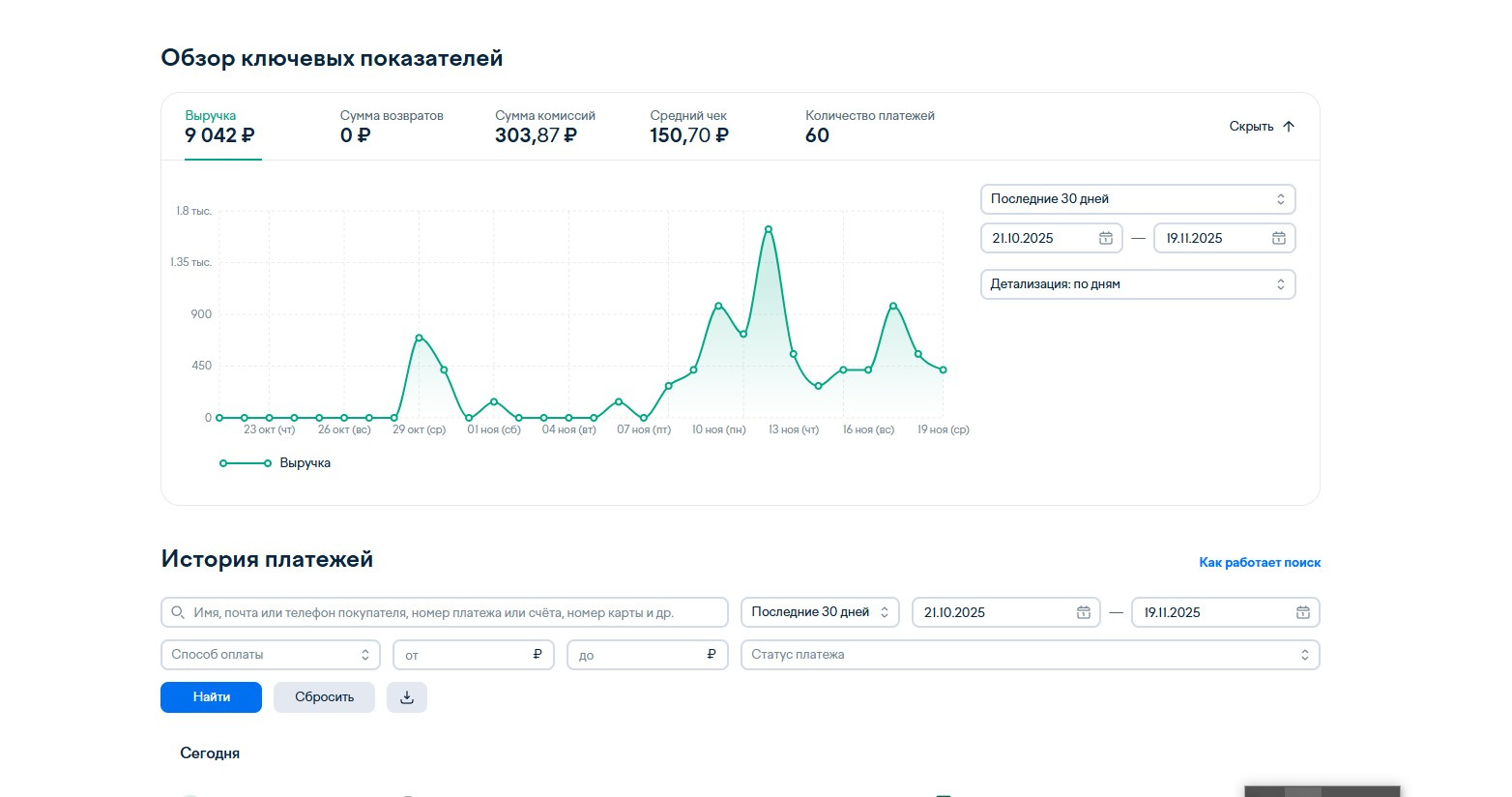The height and width of the screenshot is (797, 1512).
Task: Expand the Последние 30 дней chart period dropdown
Action: click(1138, 199)
